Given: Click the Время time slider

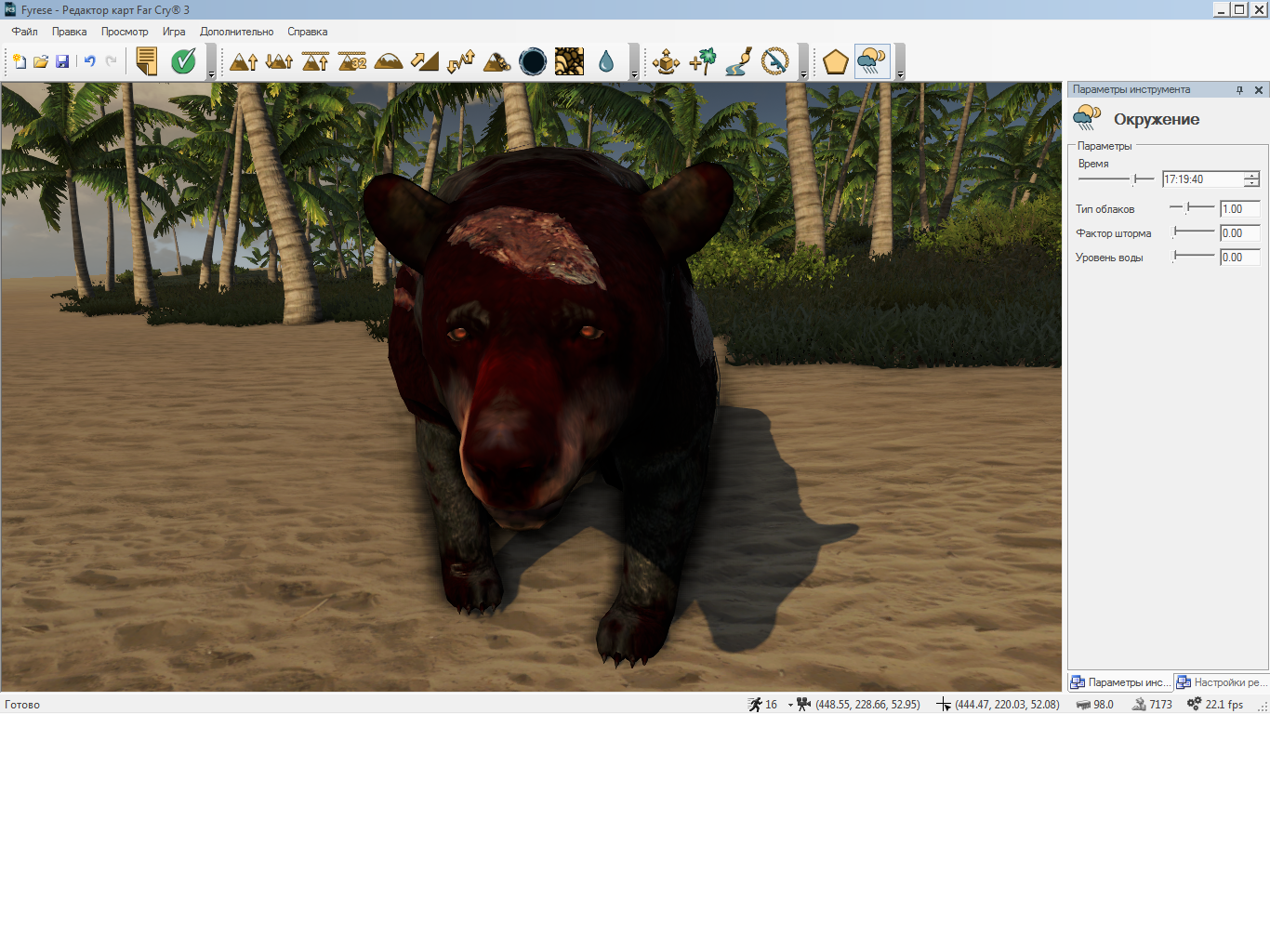Looking at the screenshot, I should [x=1116, y=178].
